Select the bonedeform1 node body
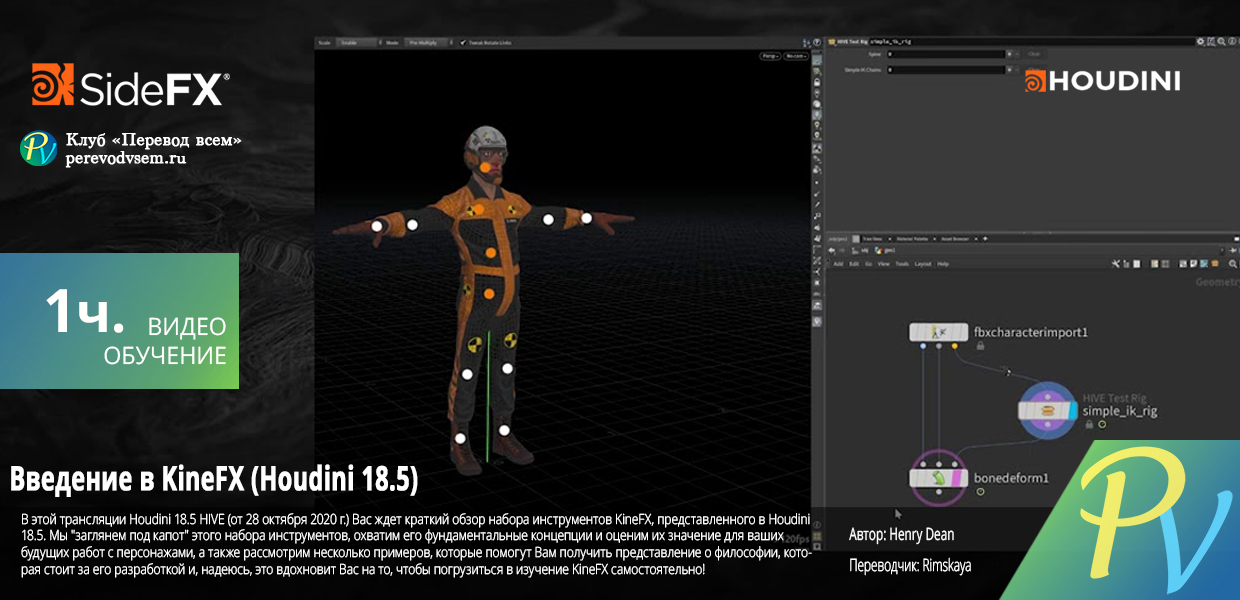 (938, 479)
